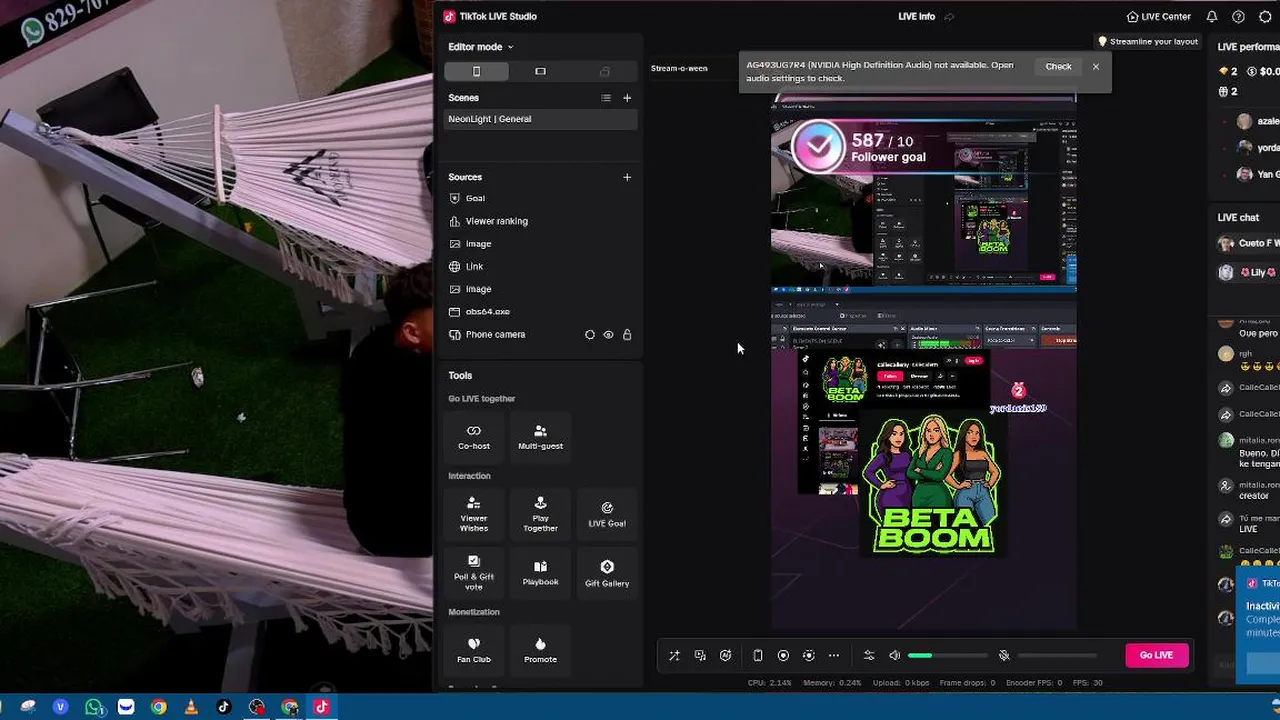
Task: Adjust the speaker volume slider
Action: 948,656
